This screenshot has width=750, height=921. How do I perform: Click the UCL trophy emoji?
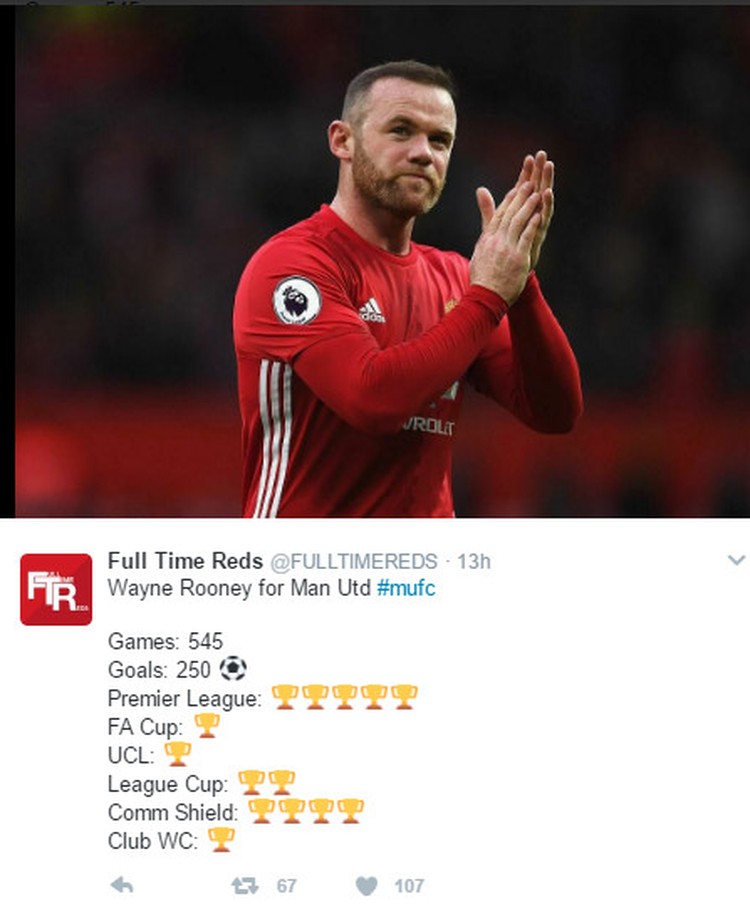pos(177,754)
